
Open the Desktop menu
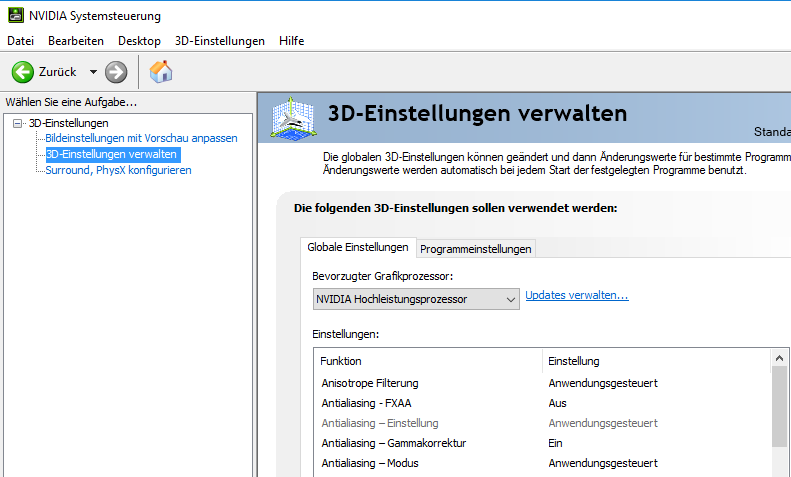(x=139, y=41)
